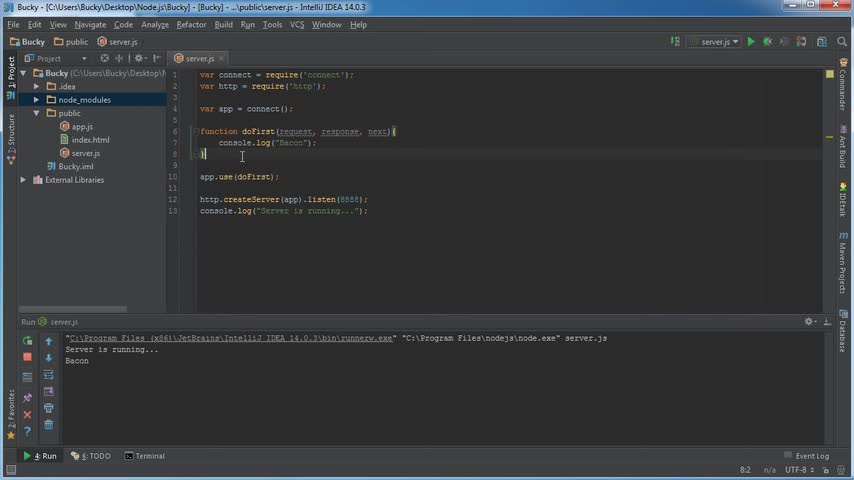Select index.html in project tree
The height and width of the screenshot is (480, 854).
point(84,140)
